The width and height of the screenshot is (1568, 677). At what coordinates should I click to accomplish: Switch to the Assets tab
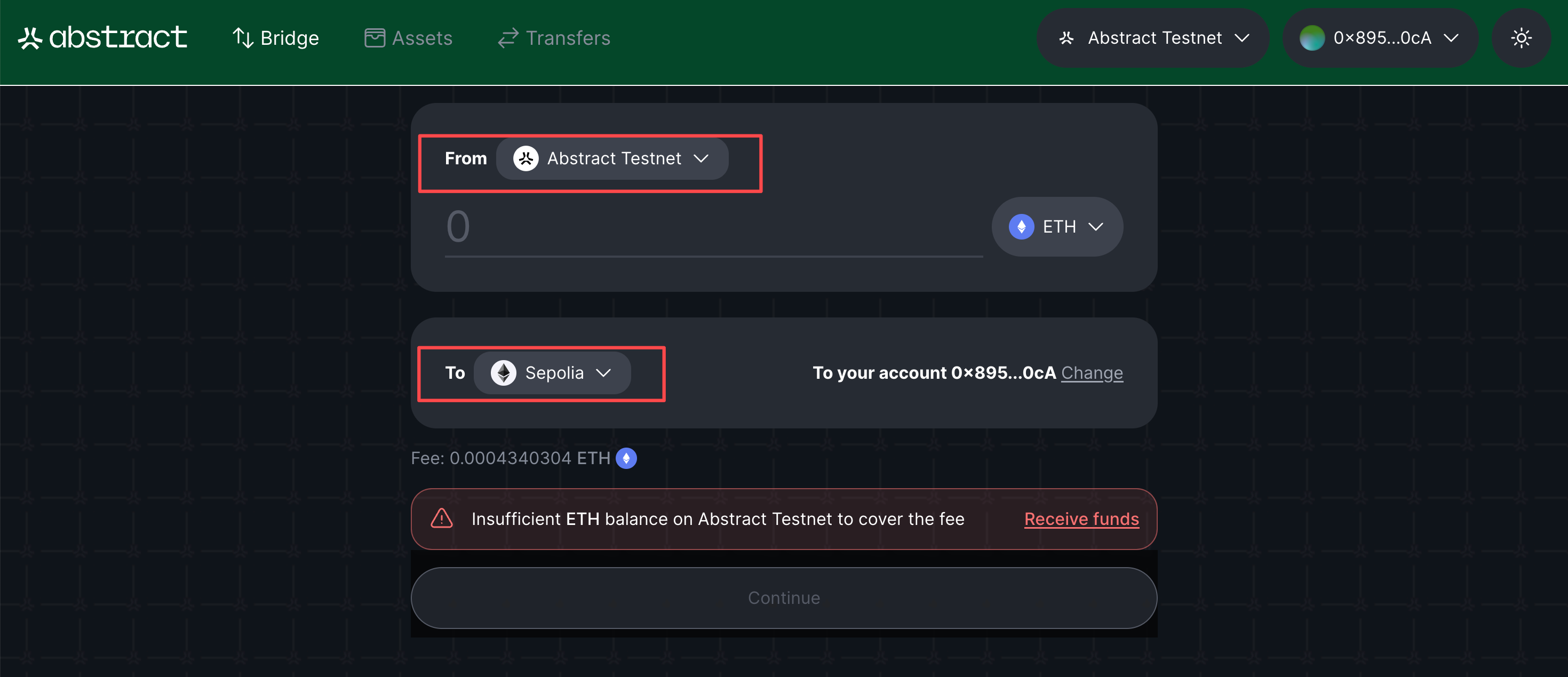tap(409, 38)
